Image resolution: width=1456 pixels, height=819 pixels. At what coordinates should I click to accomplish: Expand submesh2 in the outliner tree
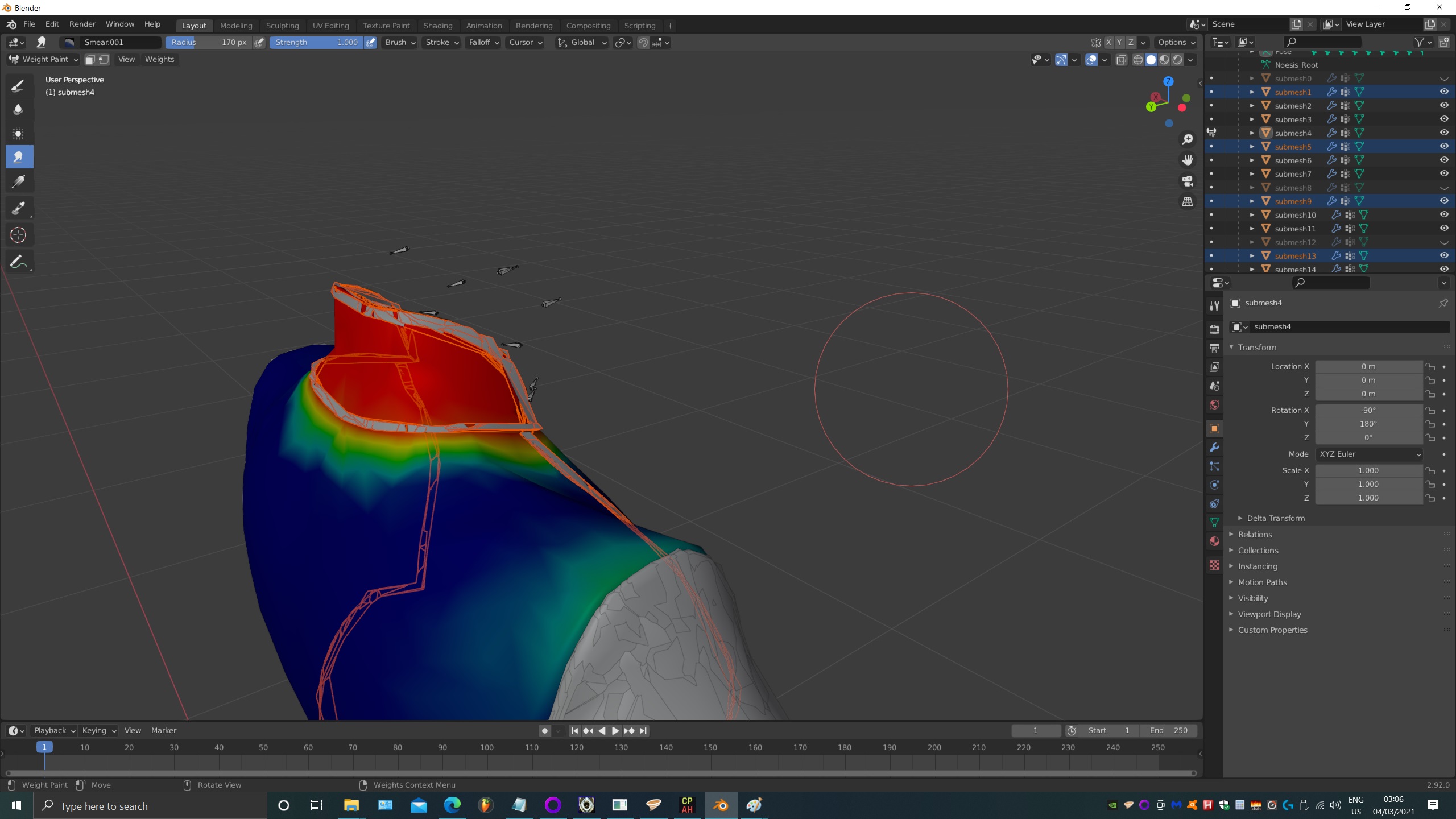click(x=1252, y=105)
